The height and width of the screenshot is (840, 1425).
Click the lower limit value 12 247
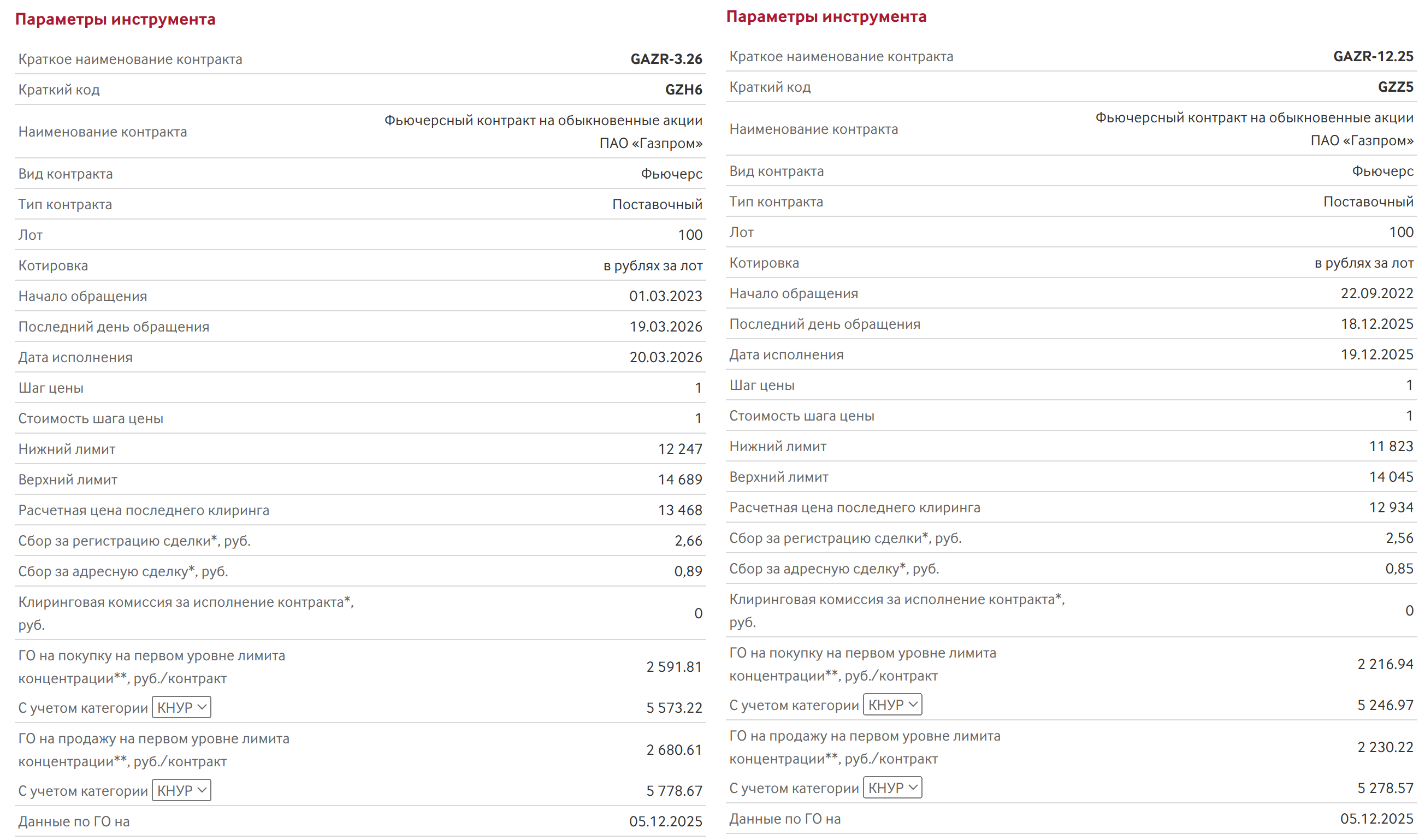tap(679, 449)
